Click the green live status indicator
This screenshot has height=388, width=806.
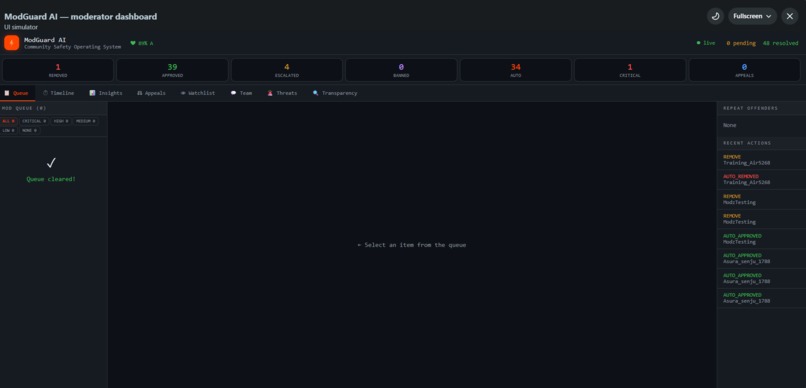tap(706, 43)
